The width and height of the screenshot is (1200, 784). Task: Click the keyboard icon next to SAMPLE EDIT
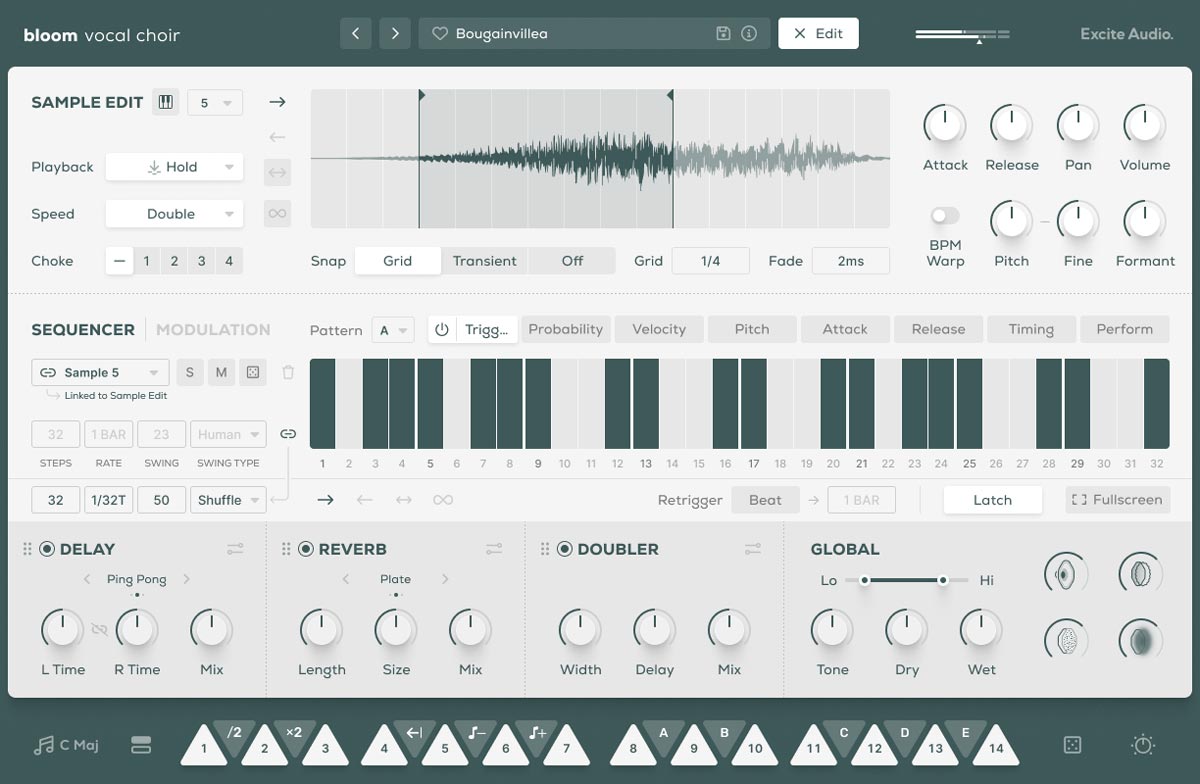click(165, 101)
